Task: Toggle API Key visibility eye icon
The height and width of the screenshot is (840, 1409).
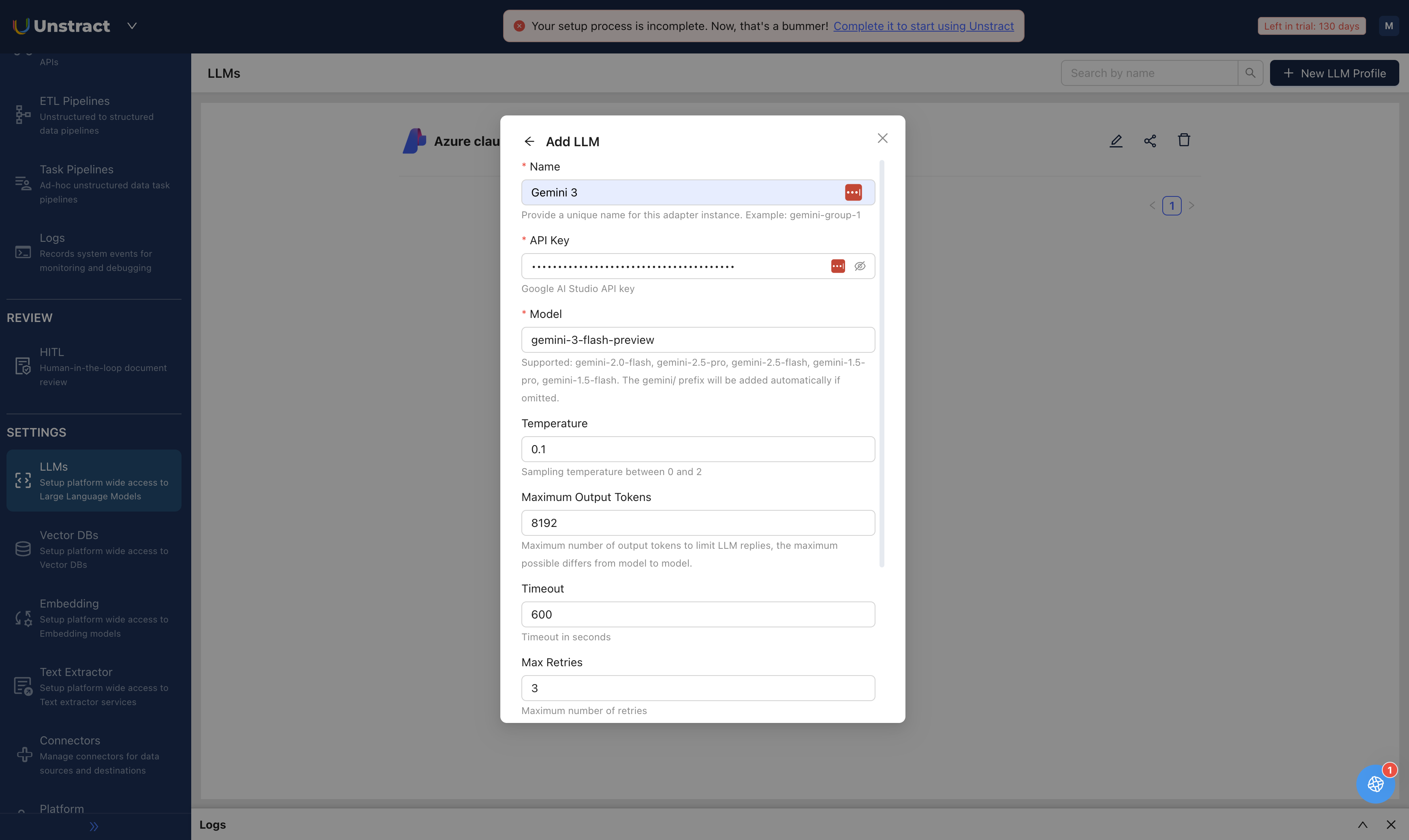Action: coord(859,266)
